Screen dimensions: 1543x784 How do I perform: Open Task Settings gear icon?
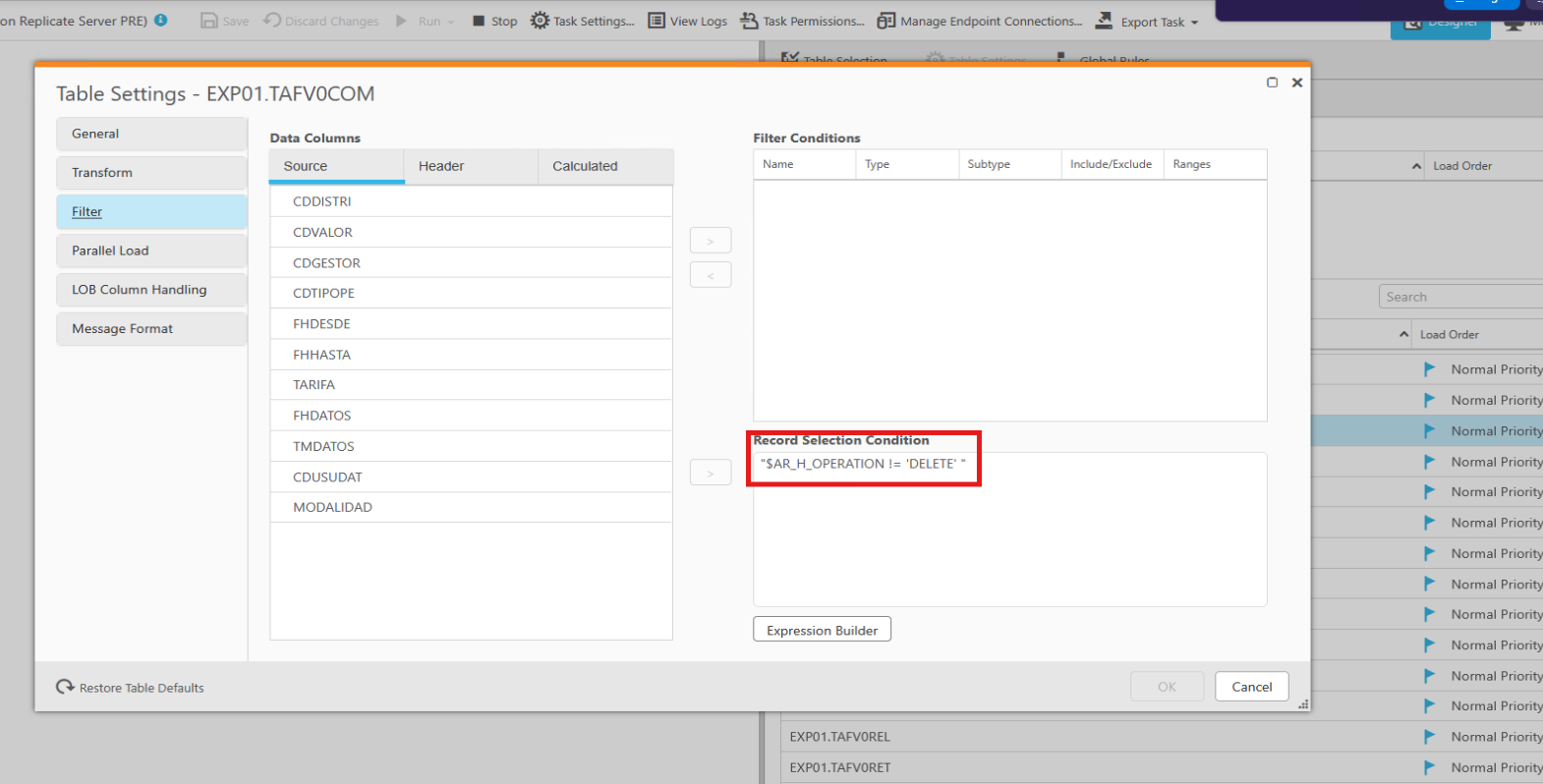coord(540,21)
